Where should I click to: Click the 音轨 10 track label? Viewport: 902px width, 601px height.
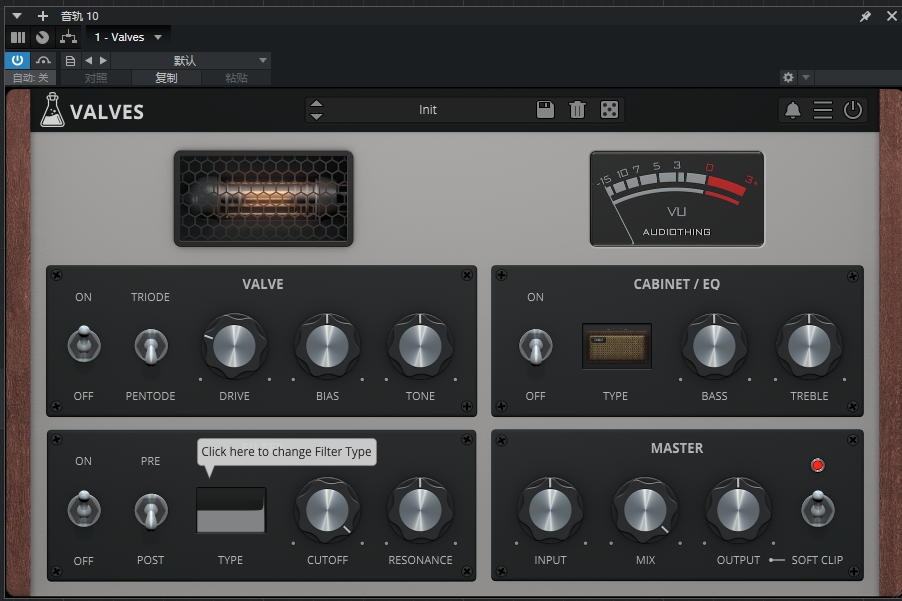79,16
